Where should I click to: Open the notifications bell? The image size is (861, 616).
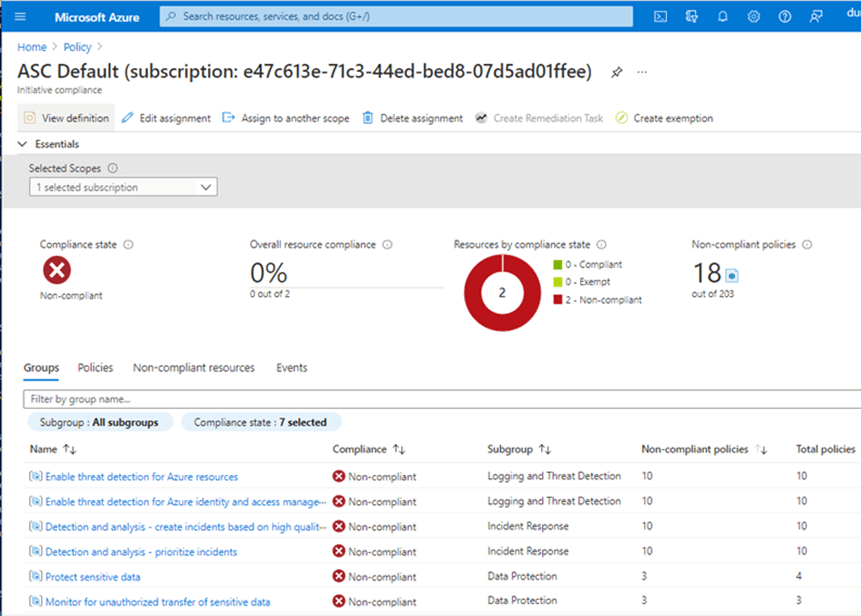(723, 17)
